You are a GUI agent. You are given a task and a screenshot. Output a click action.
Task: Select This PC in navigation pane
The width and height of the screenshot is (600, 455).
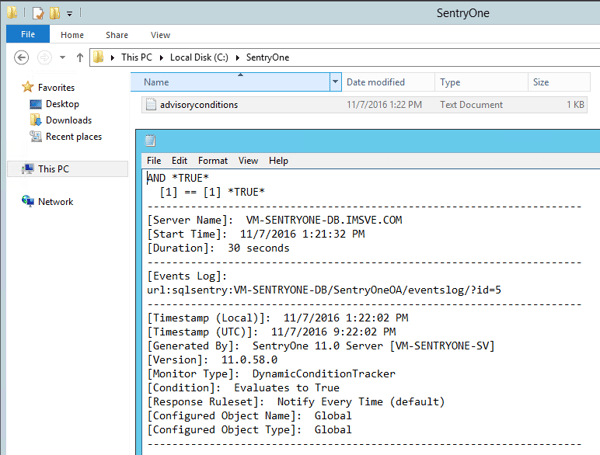coord(54,169)
